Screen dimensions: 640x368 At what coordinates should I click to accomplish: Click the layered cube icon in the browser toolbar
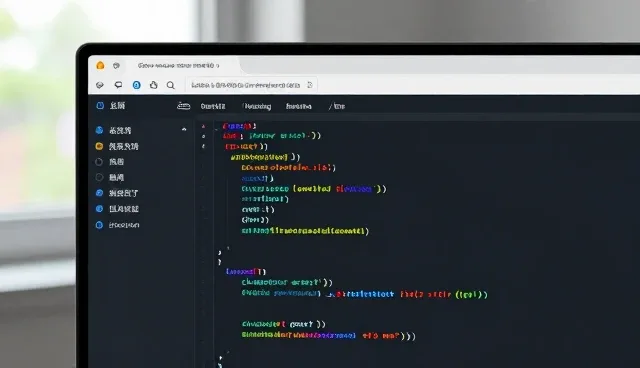[100, 85]
